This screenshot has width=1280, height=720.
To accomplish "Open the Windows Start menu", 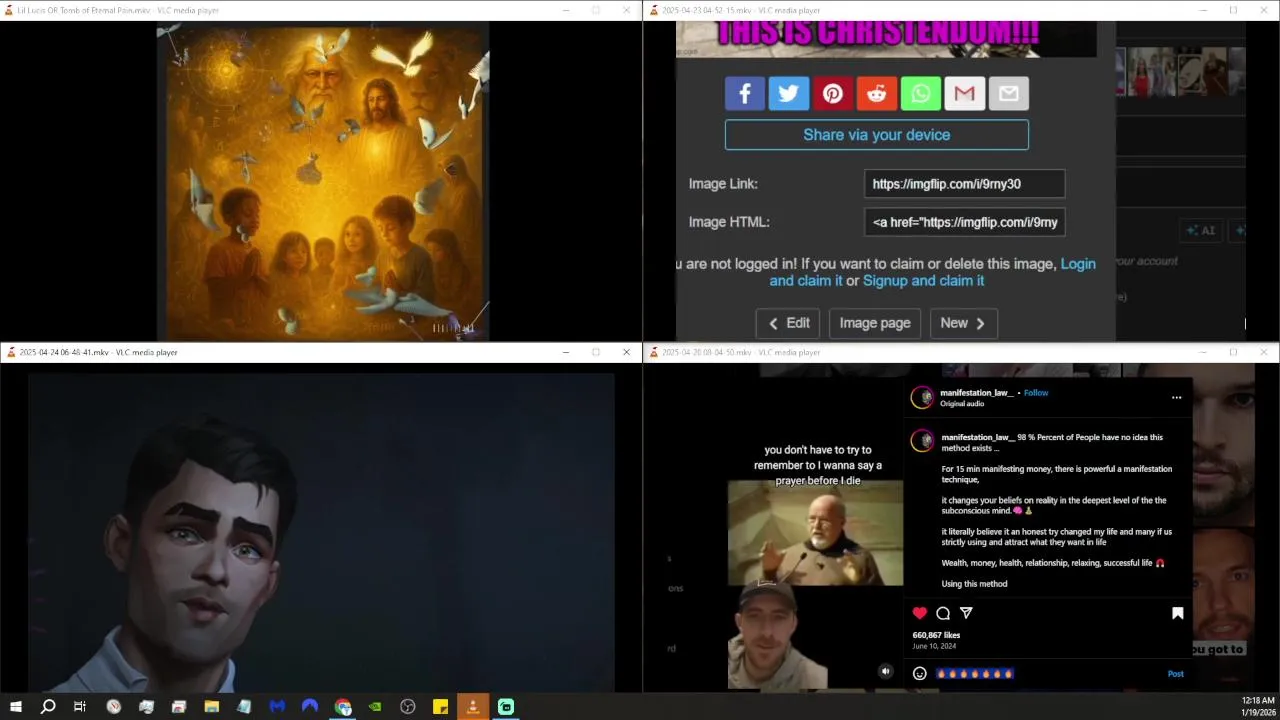I will (16, 707).
